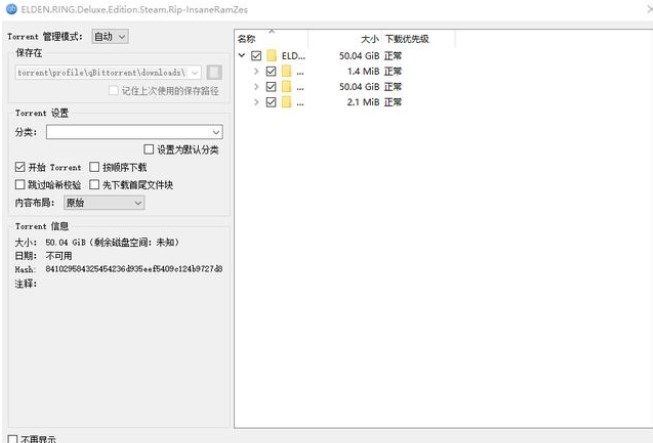Sort by the 名称 column header
This screenshot has width=653, height=443.
point(272,39)
